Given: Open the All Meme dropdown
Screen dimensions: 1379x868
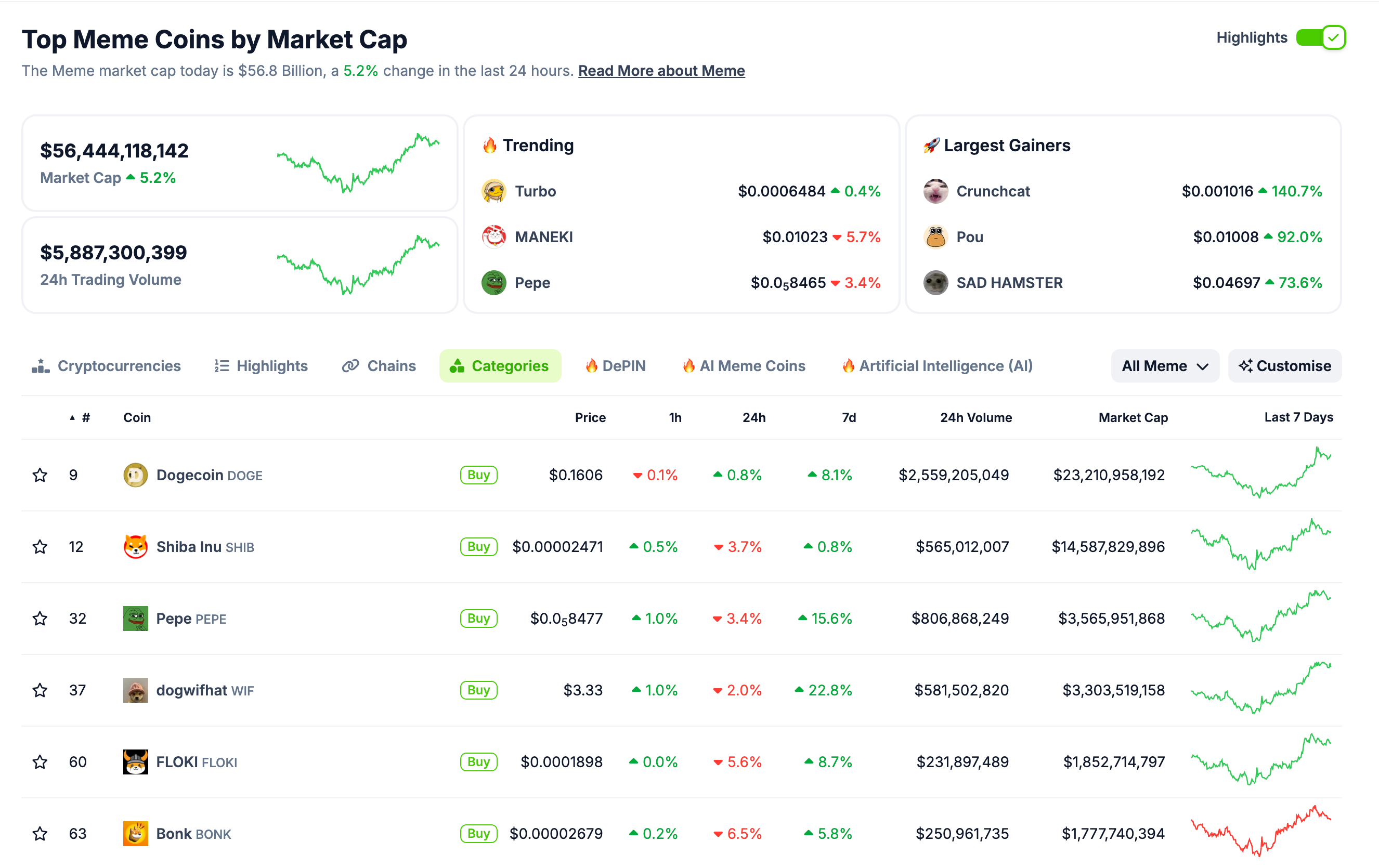Looking at the screenshot, I should [x=1165, y=366].
